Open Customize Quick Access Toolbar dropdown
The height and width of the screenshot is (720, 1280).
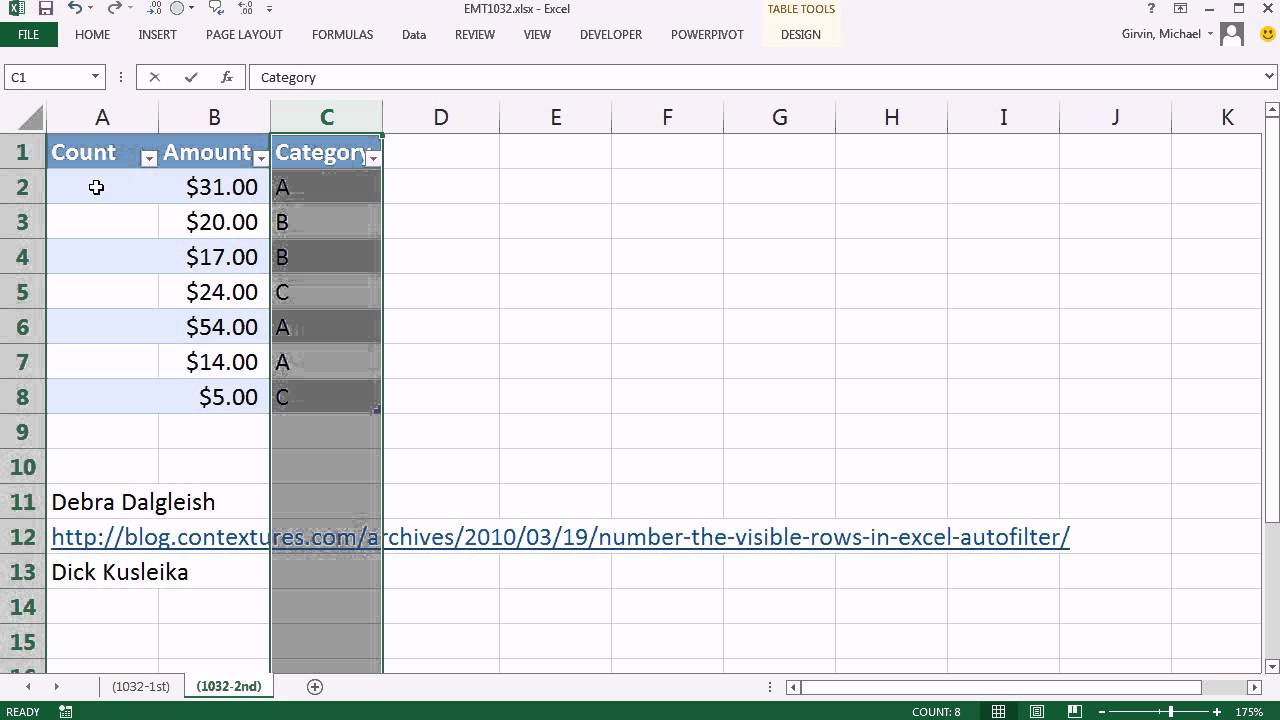pyautogui.click(x=270, y=9)
